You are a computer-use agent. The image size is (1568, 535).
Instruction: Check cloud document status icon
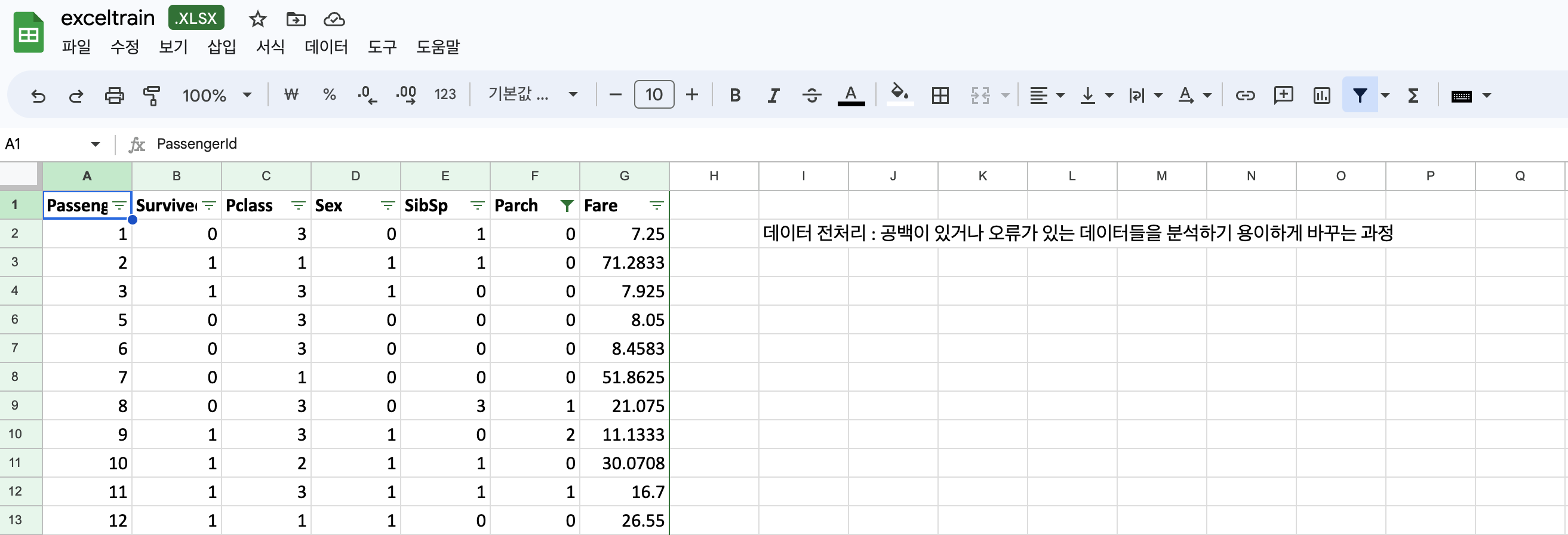[x=334, y=20]
